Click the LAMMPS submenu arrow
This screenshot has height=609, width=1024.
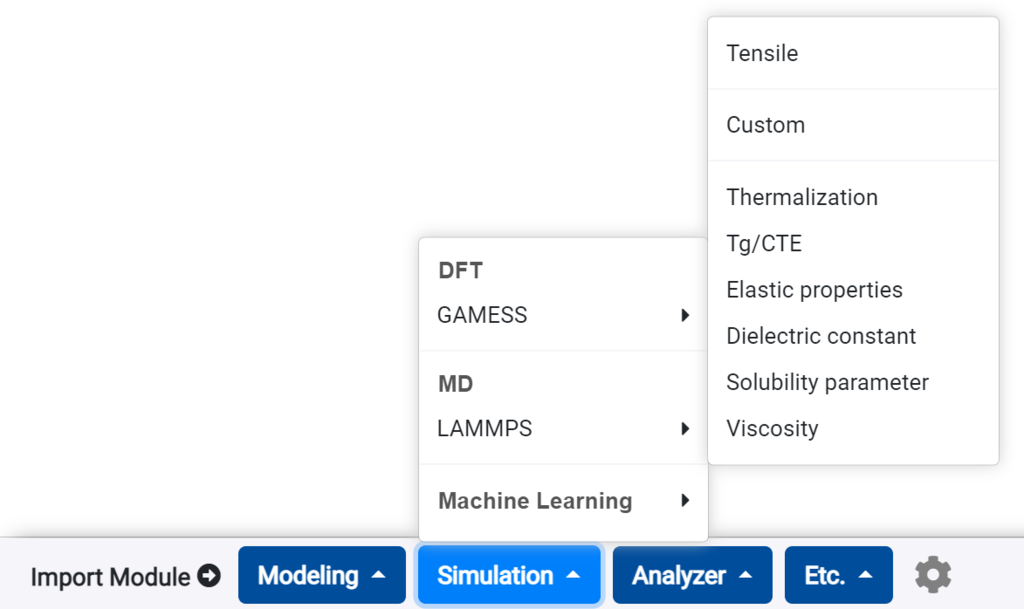[x=686, y=429]
